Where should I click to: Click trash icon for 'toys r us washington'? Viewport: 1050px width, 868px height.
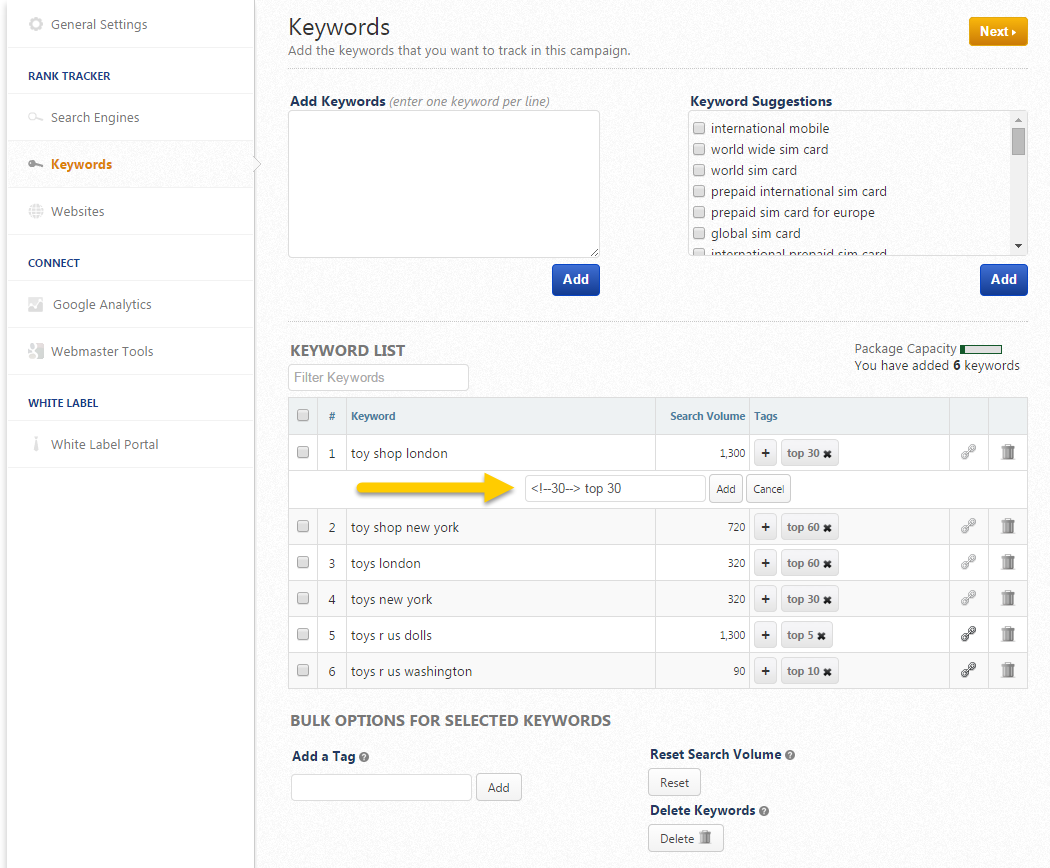[1008, 671]
